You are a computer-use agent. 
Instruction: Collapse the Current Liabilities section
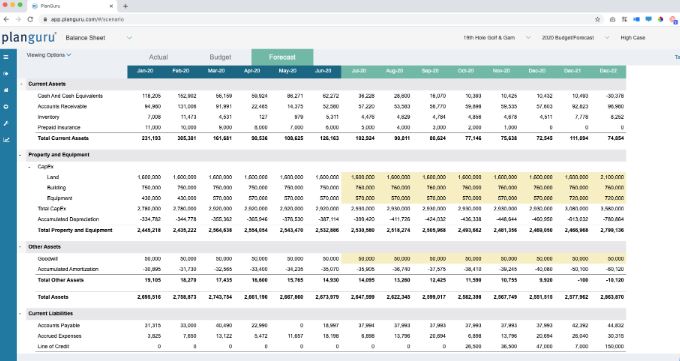click(x=21, y=313)
